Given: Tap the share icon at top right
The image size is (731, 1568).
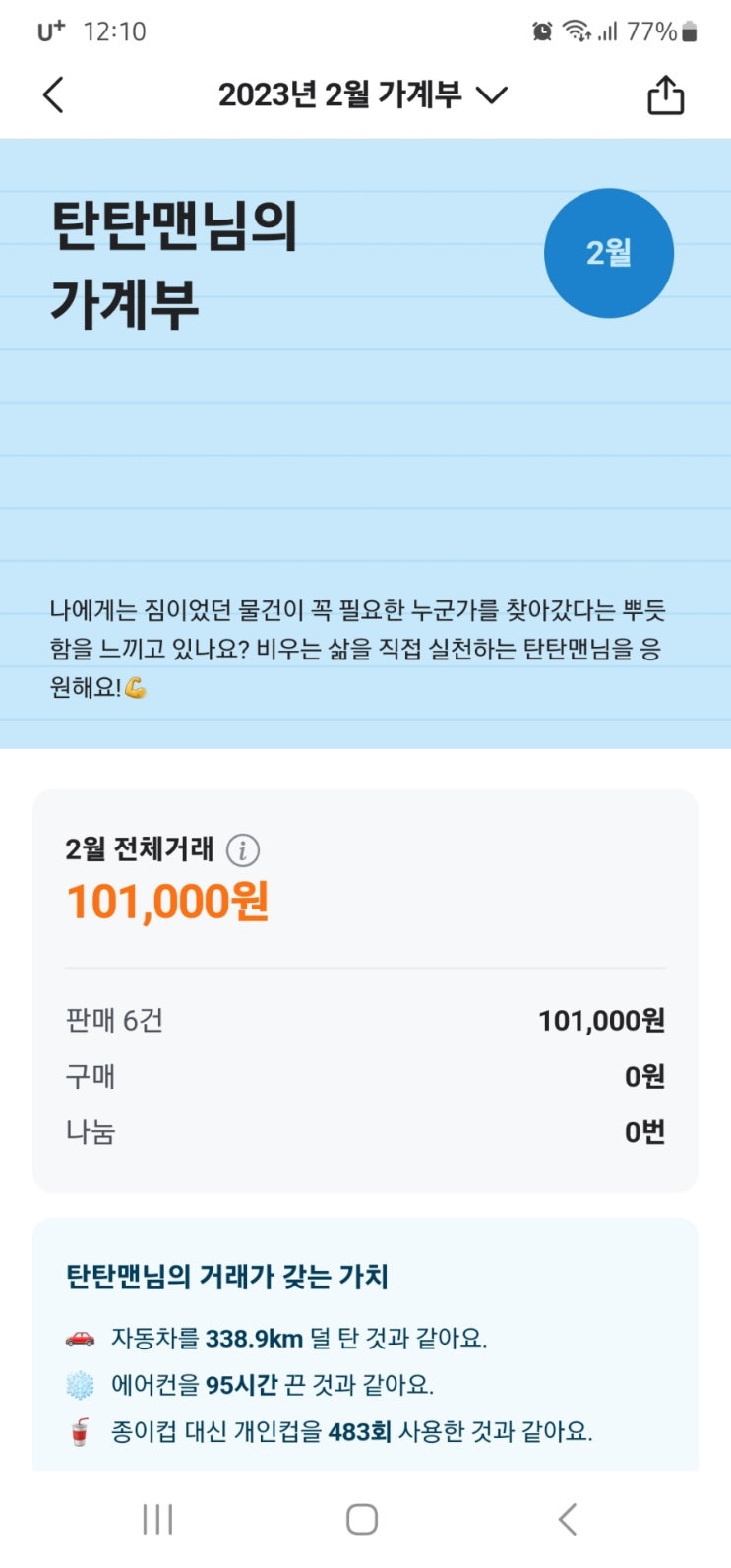Looking at the screenshot, I should coord(665,95).
